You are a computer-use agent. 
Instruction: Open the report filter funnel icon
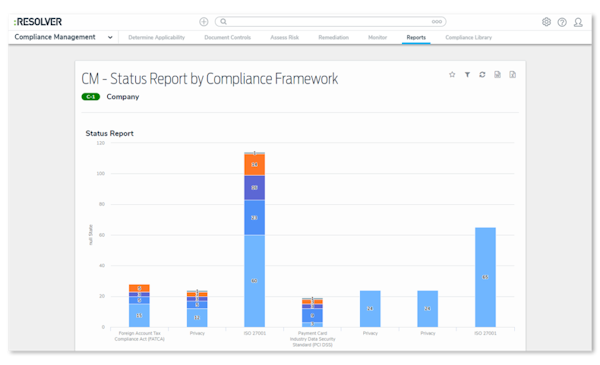click(x=467, y=75)
